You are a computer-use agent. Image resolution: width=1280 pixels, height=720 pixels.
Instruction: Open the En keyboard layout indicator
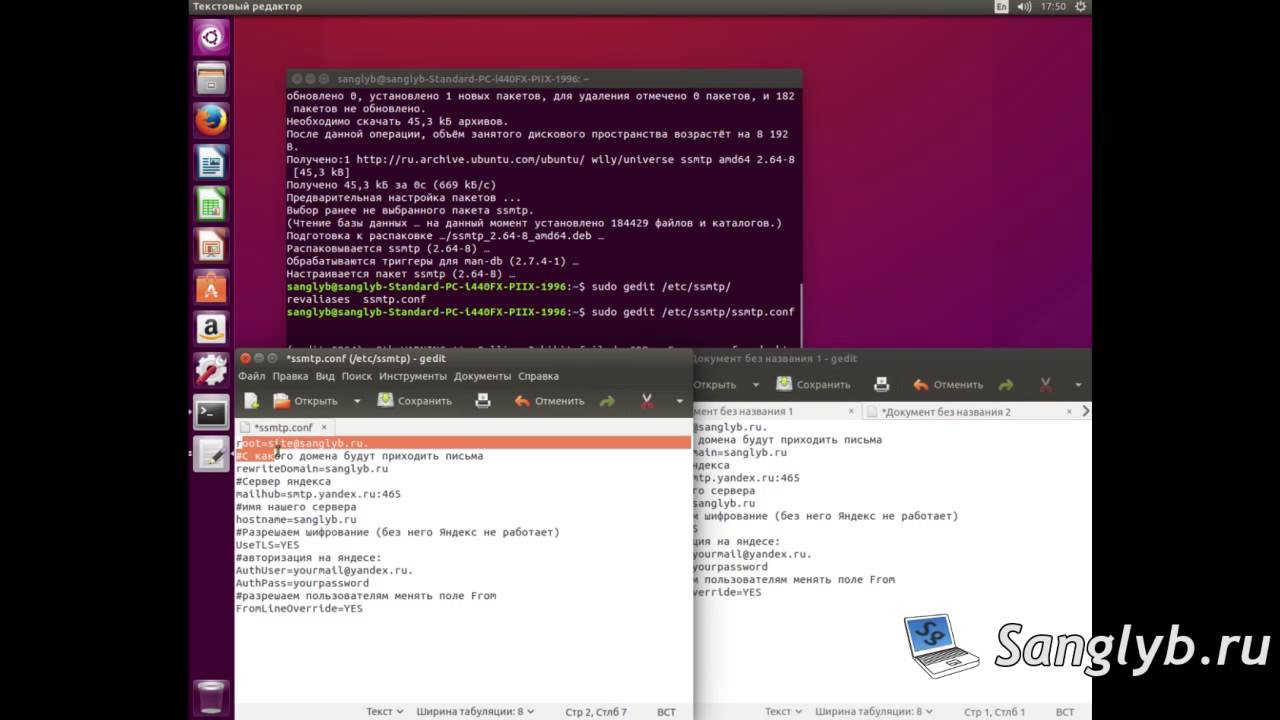click(x=1001, y=6)
